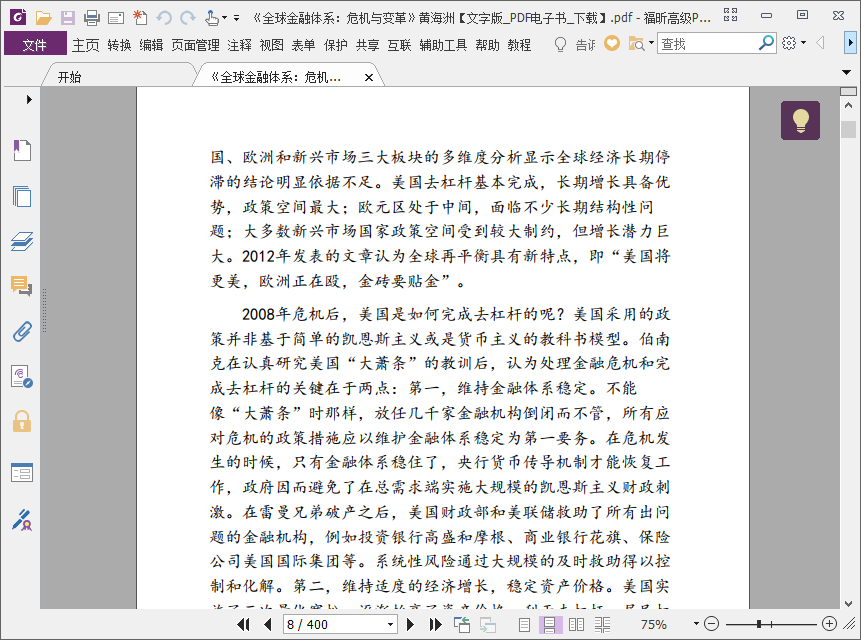The width and height of the screenshot is (861, 640).
Task: Open a file with the folder icon
Action: pyautogui.click(x=43, y=18)
